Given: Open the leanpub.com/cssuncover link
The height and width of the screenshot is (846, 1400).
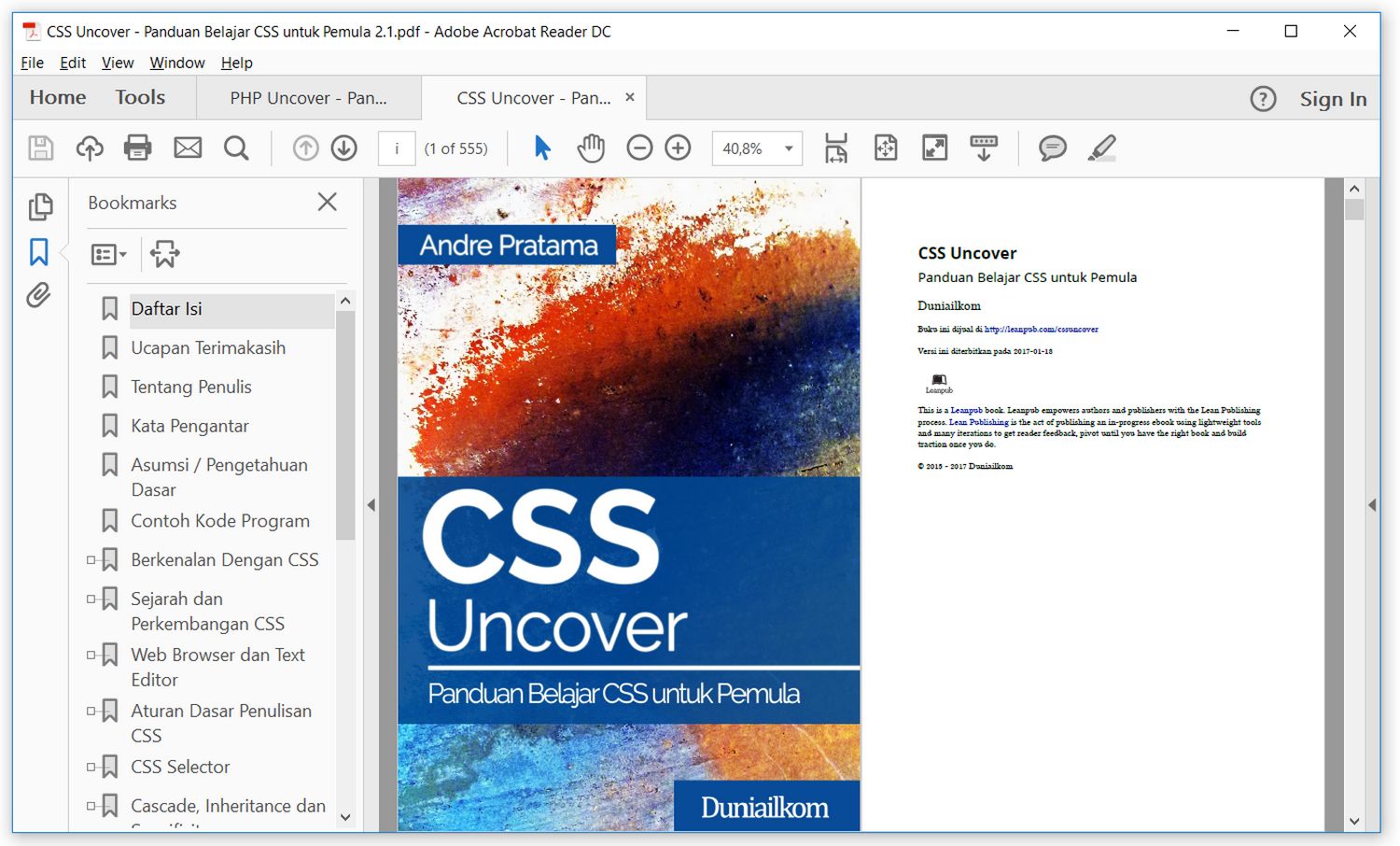Looking at the screenshot, I should (x=1042, y=329).
